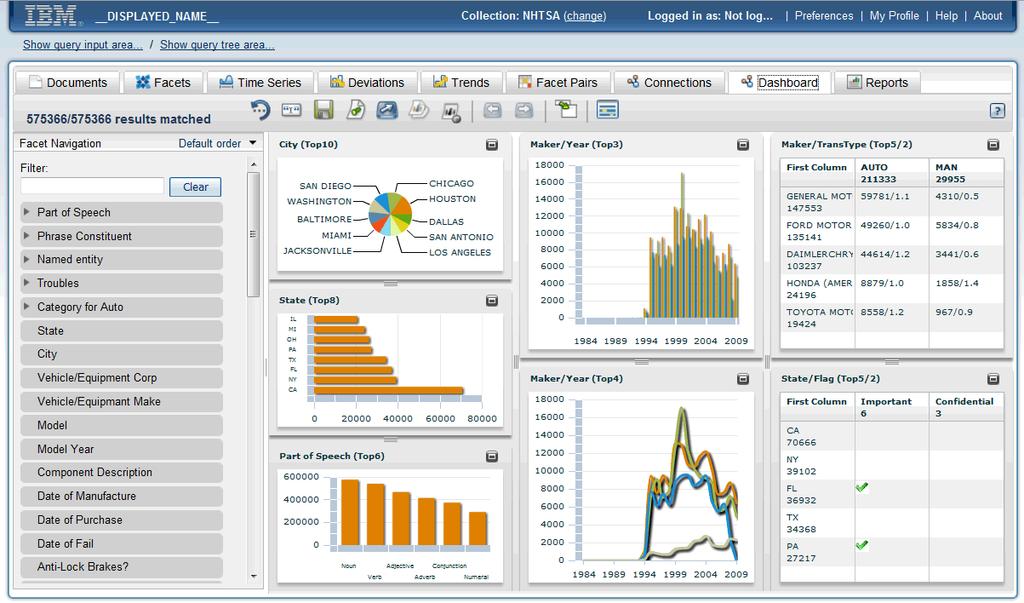Select the Dashboard tab
Viewport: 1024px width, 603px height.
click(x=779, y=82)
